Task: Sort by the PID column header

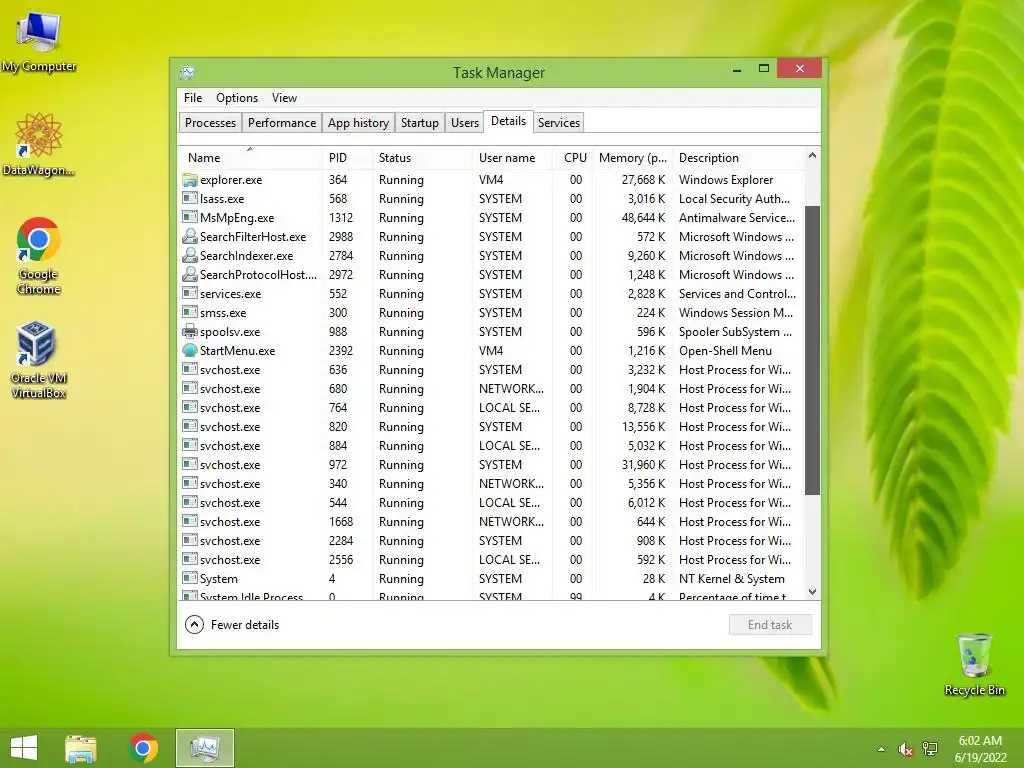Action: click(x=347, y=157)
